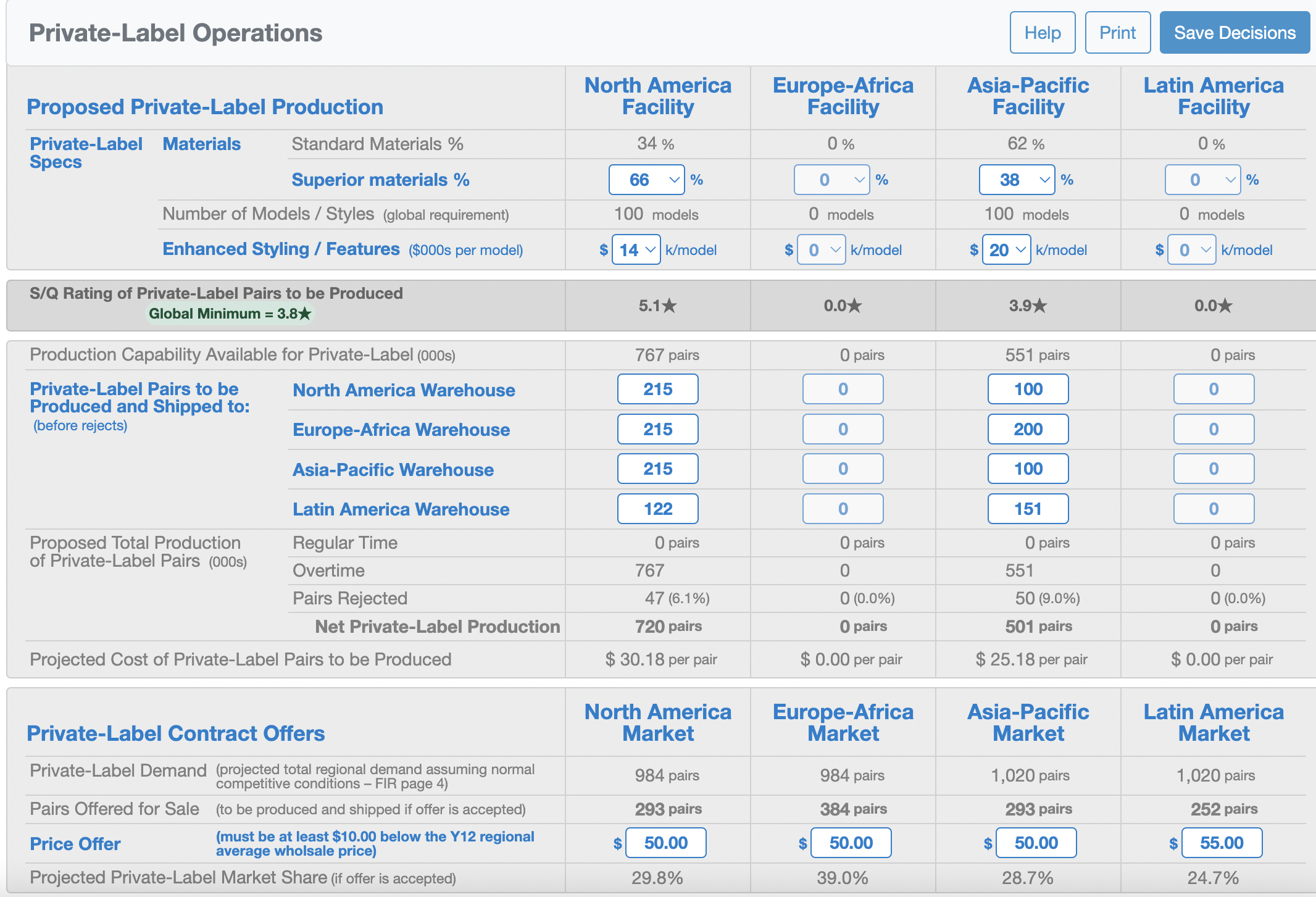Image resolution: width=1316 pixels, height=897 pixels.
Task: Click North America facility pairs to Latin America Warehouse
Action: 657,509
